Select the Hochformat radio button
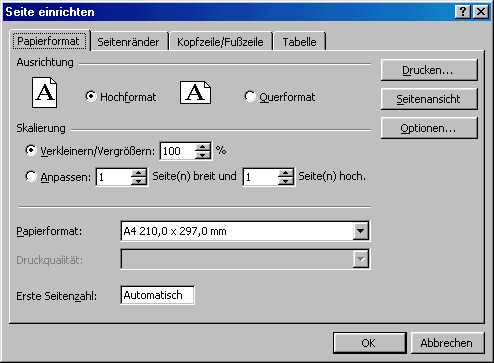Image resolution: width=494 pixels, height=363 pixels. tap(91, 96)
